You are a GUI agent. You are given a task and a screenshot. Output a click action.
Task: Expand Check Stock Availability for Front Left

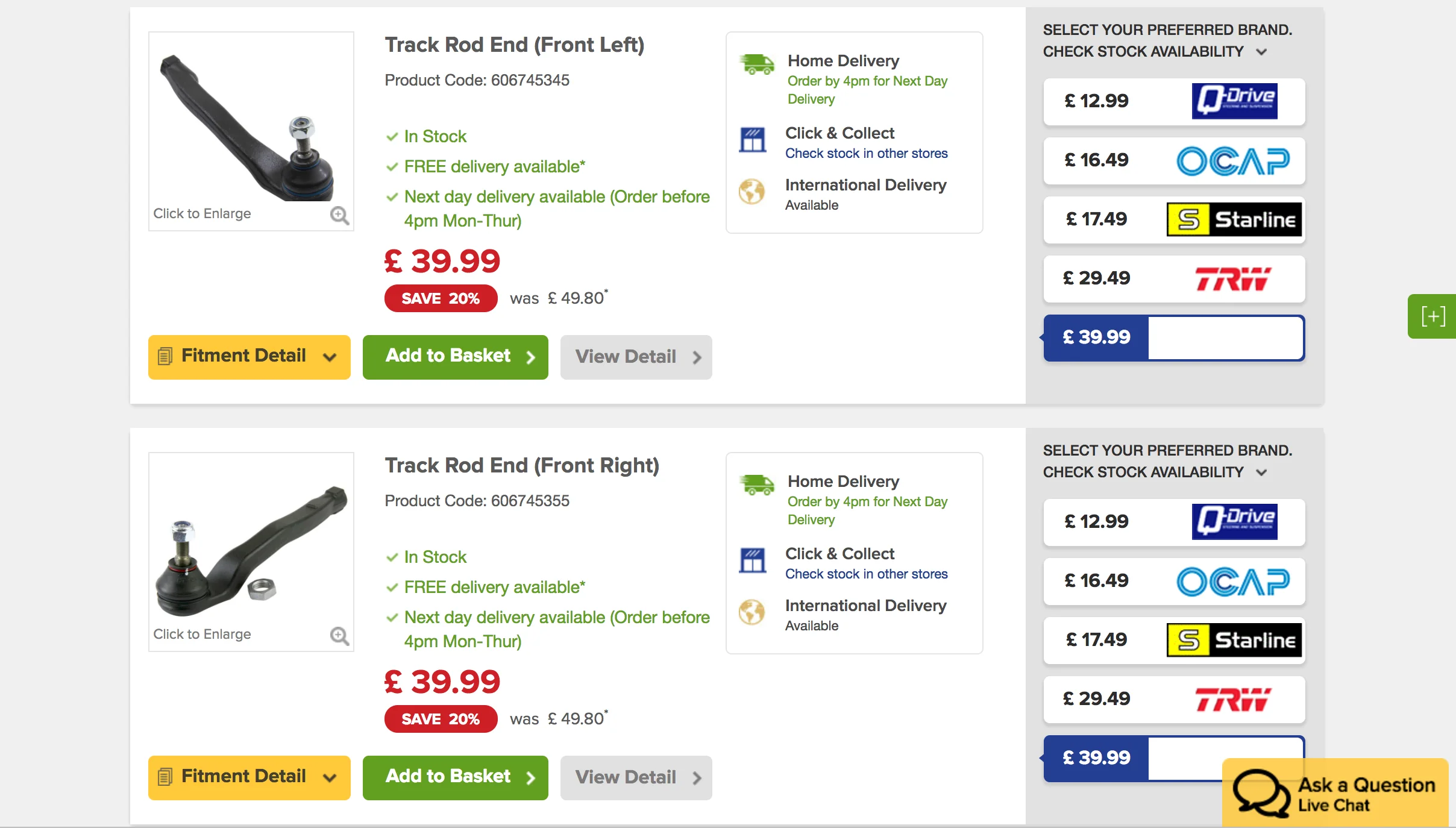coord(1155,52)
